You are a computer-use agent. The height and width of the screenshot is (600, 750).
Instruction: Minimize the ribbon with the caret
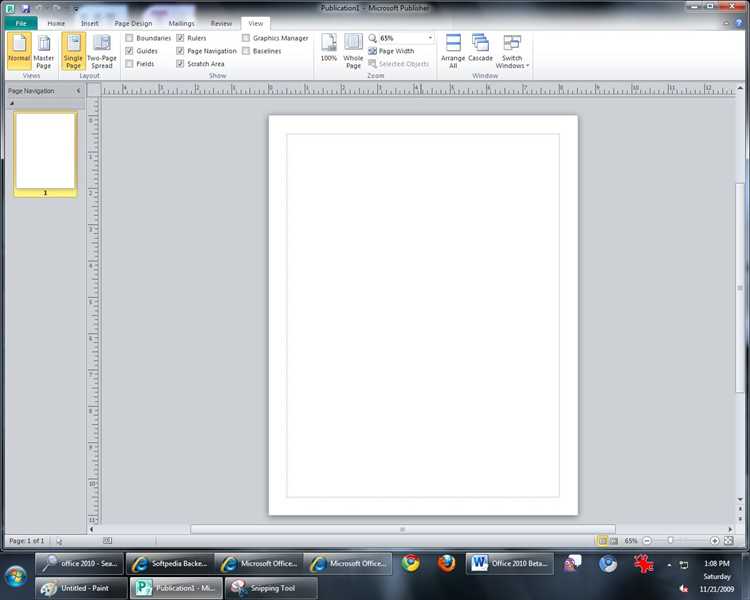(x=726, y=23)
